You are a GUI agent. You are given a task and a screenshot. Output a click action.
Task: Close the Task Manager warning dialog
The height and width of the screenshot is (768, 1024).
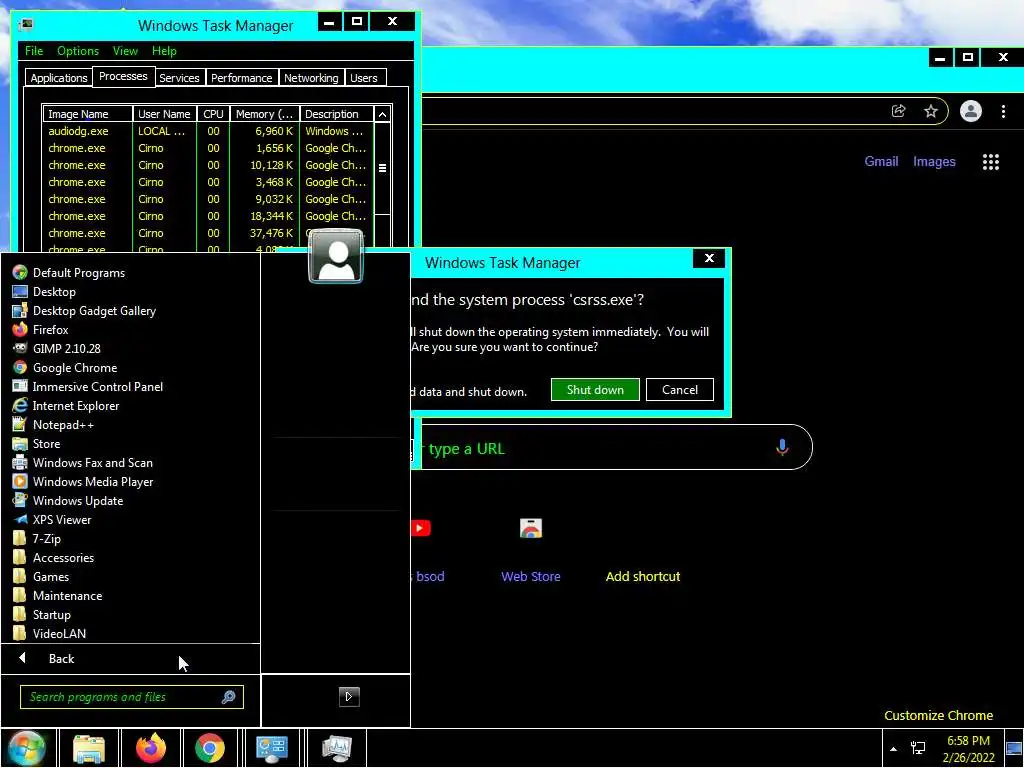coord(709,259)
